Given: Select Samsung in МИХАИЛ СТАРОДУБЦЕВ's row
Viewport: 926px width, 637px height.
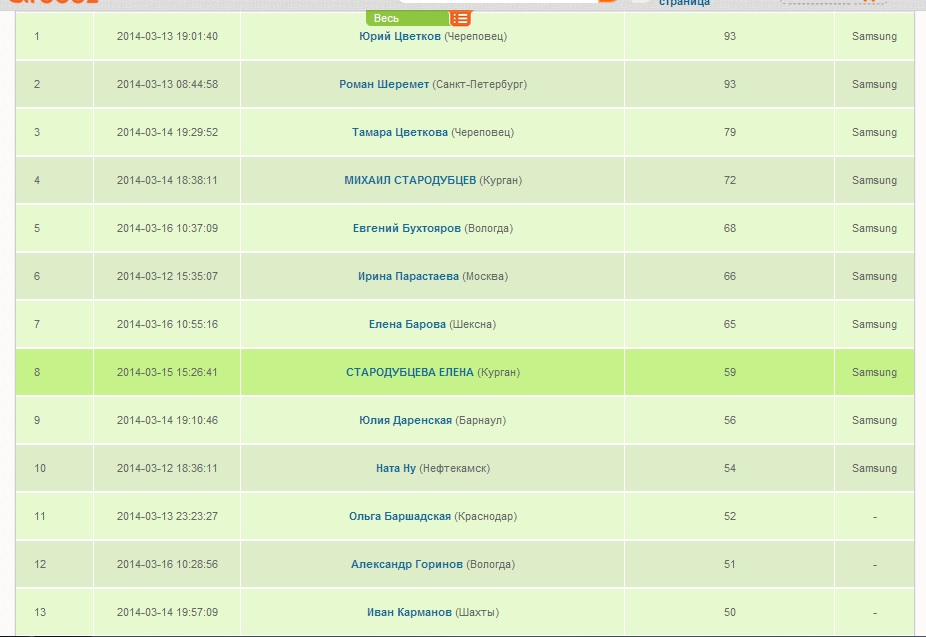Looking at the screenshot, I should (x=874, y=180).
